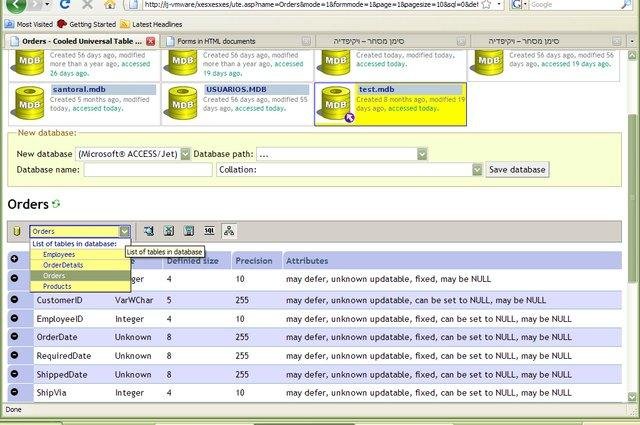Click the vertical scrollbar down arrow
Viewport: 640px width, 425px height.
click(x=632, y=397)
